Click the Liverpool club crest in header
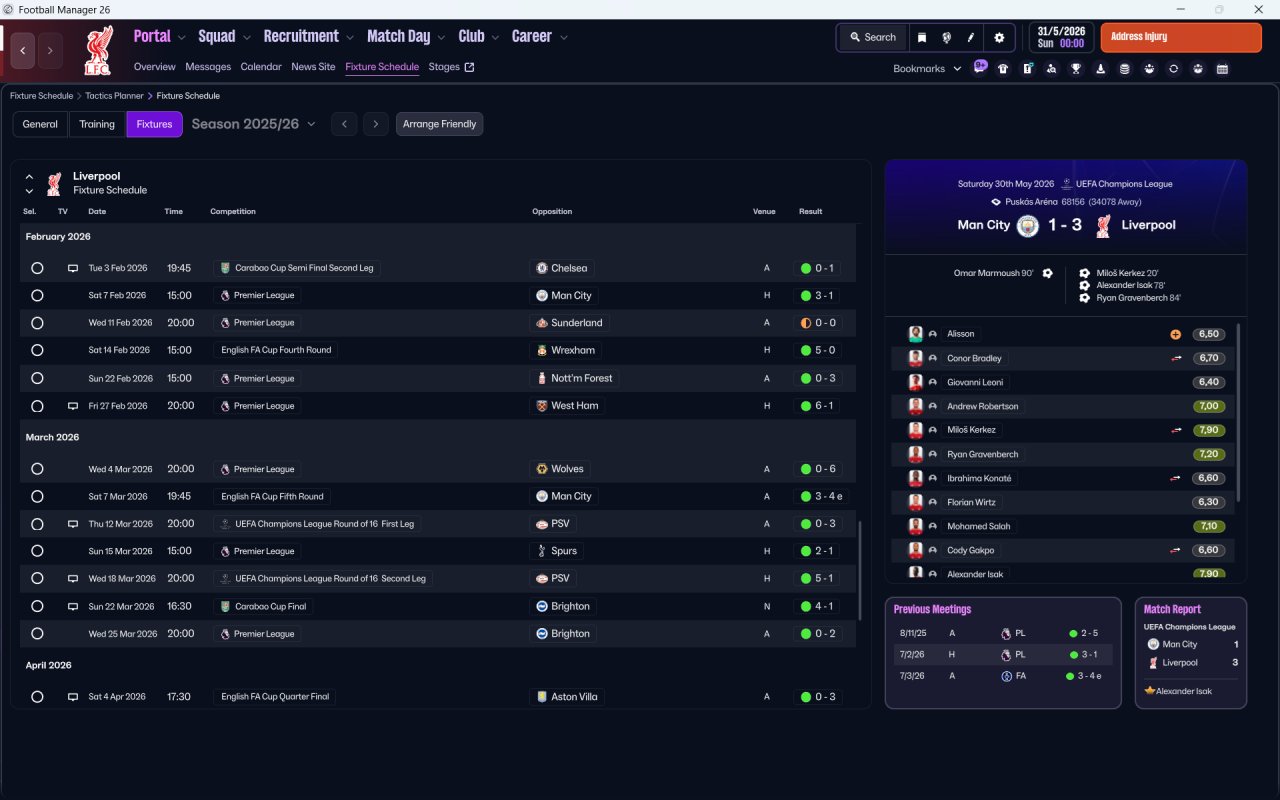This screenshot has width=1280, height=800. (98, 50)
